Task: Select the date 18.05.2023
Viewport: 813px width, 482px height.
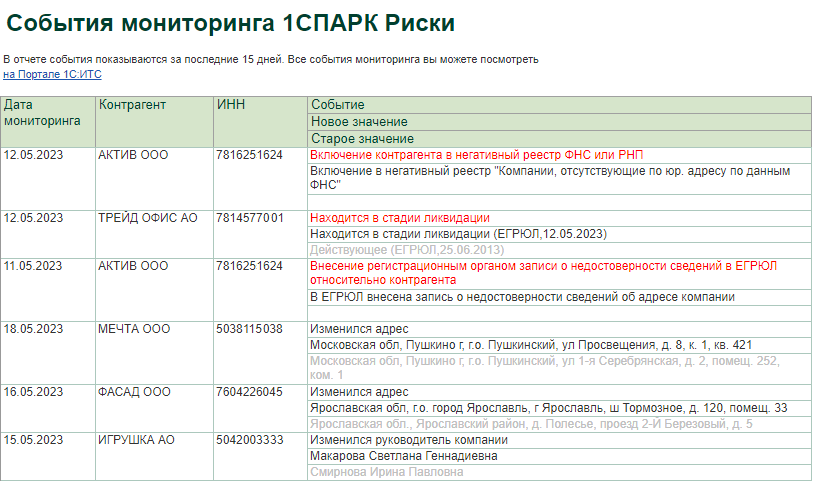Action: coord(34,329)
